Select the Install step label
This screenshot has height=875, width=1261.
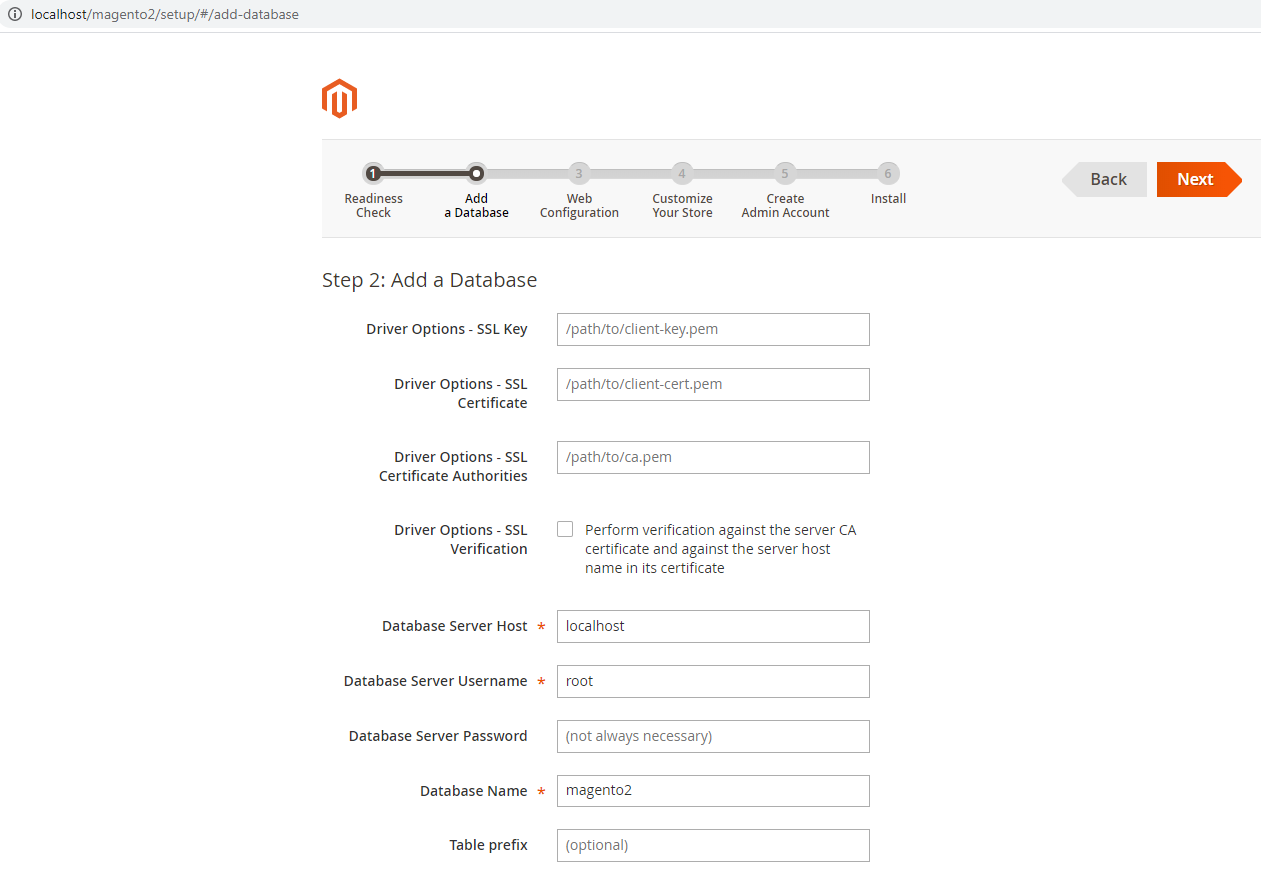[888, 198]
